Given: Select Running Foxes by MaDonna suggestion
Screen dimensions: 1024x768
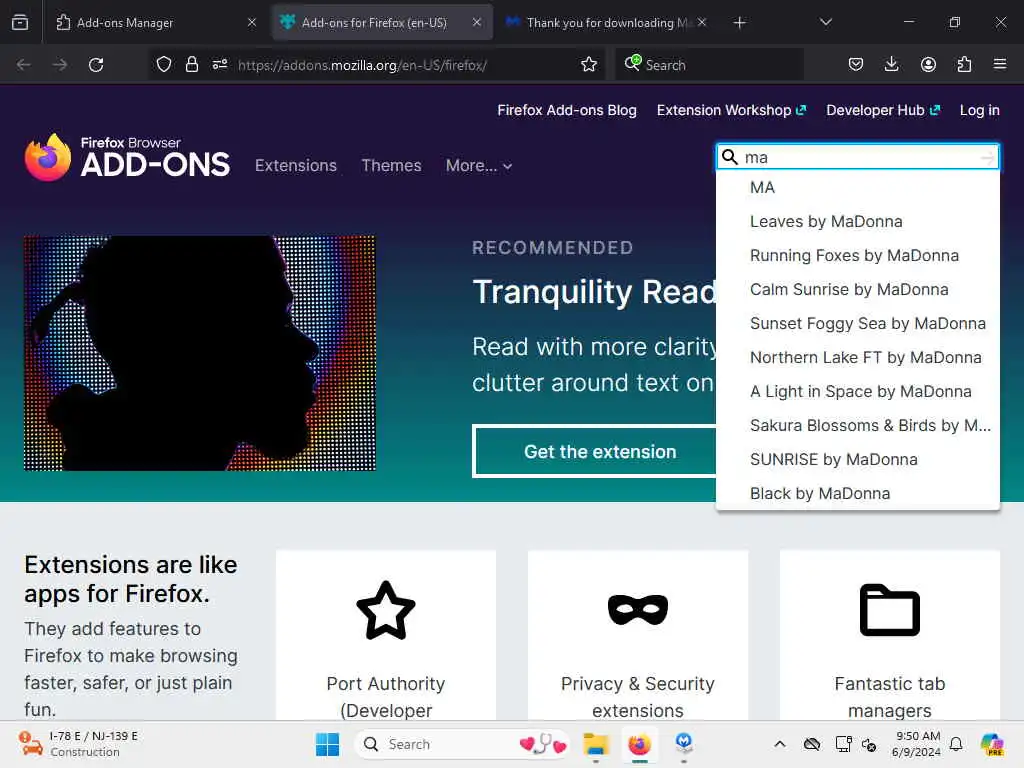Looking at the screenshot, I should click(x=857, y=255).
